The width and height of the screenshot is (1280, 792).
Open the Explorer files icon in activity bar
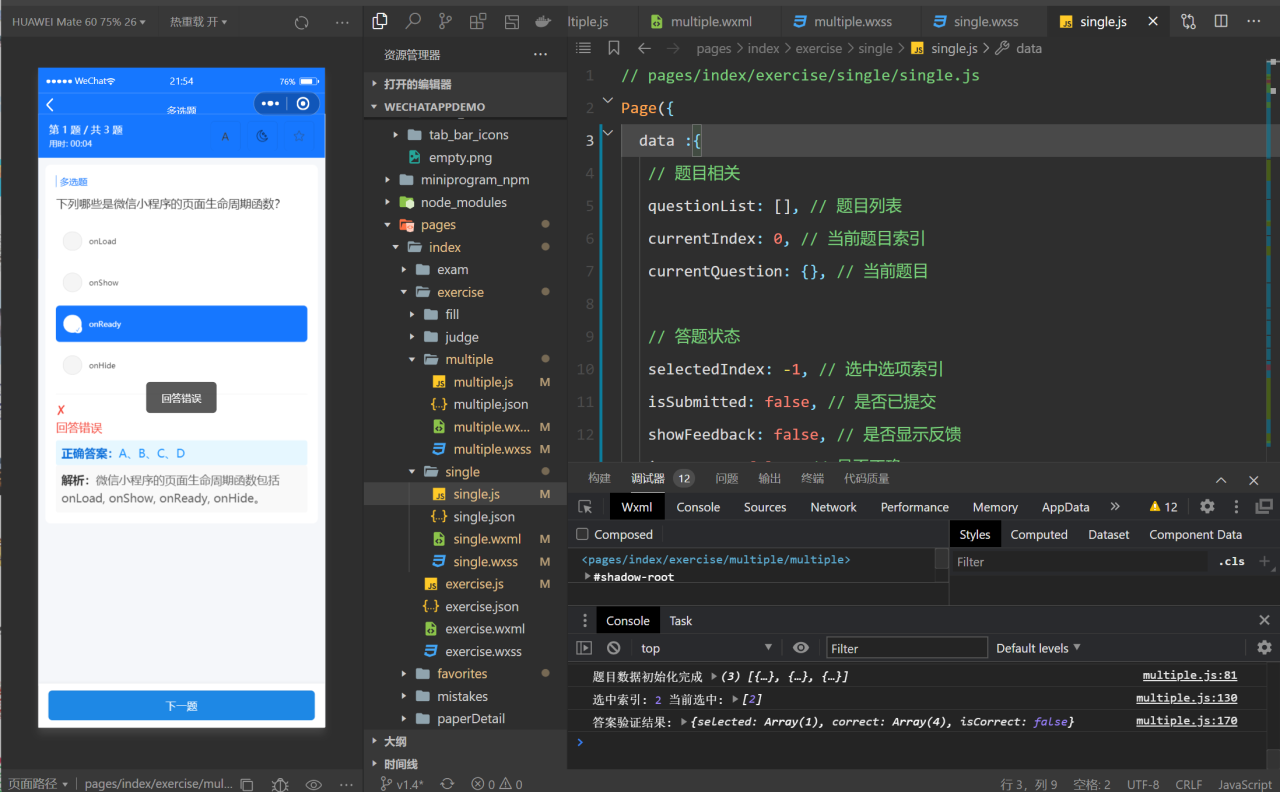click(x=379, y=21)
